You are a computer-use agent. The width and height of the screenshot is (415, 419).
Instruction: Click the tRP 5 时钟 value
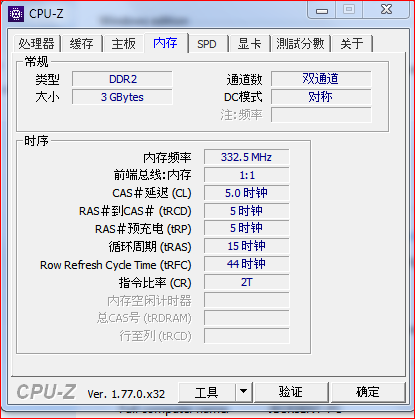point(247,228)
